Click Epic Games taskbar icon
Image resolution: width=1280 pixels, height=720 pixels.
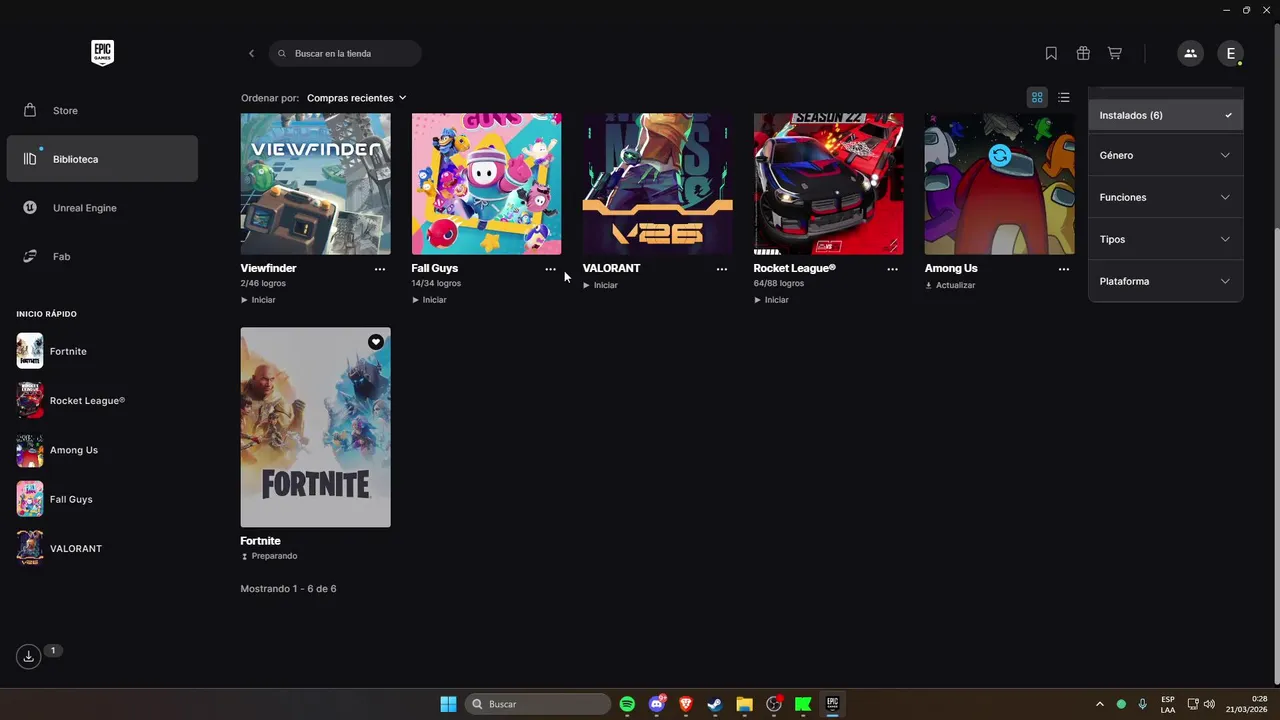tap(832, 704)
